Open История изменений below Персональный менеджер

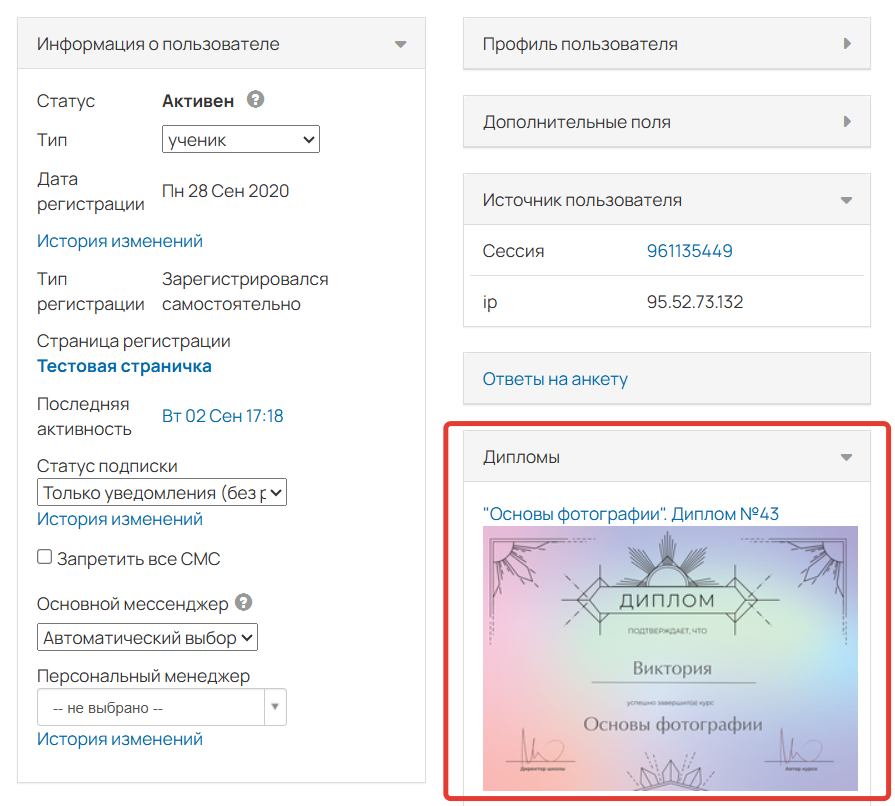[120, 739]
